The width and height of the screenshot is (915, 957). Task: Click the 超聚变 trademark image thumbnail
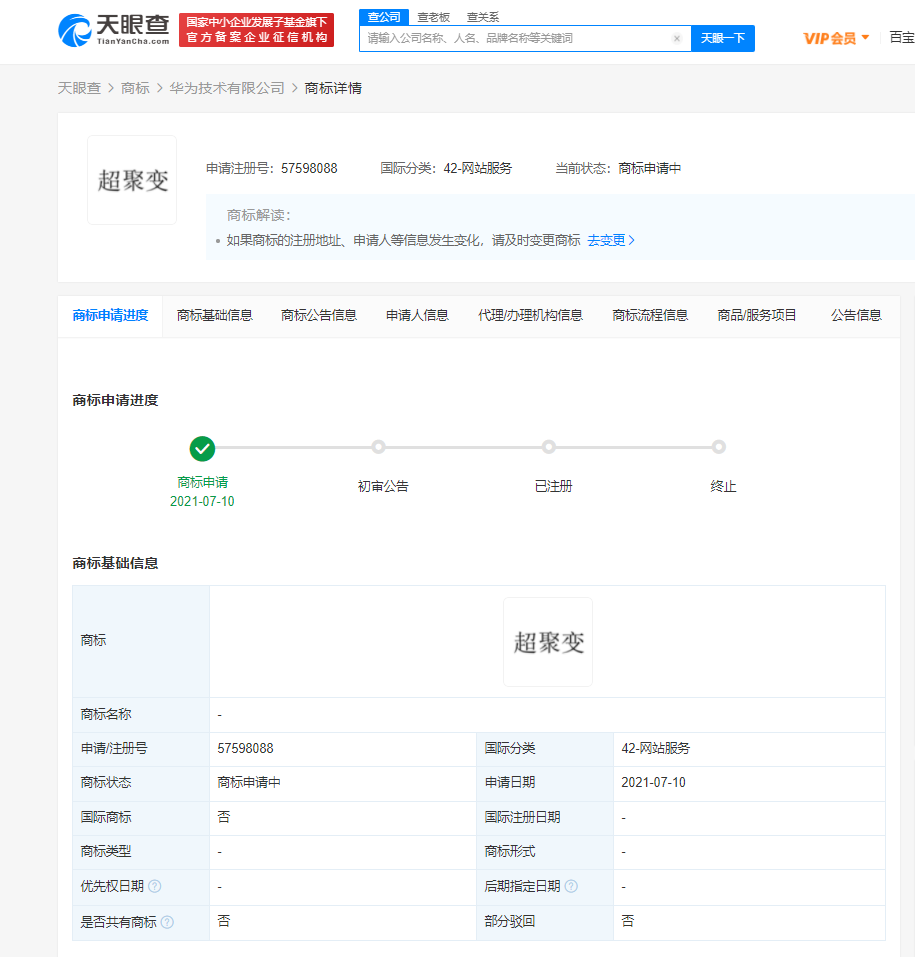coord(131,179)
